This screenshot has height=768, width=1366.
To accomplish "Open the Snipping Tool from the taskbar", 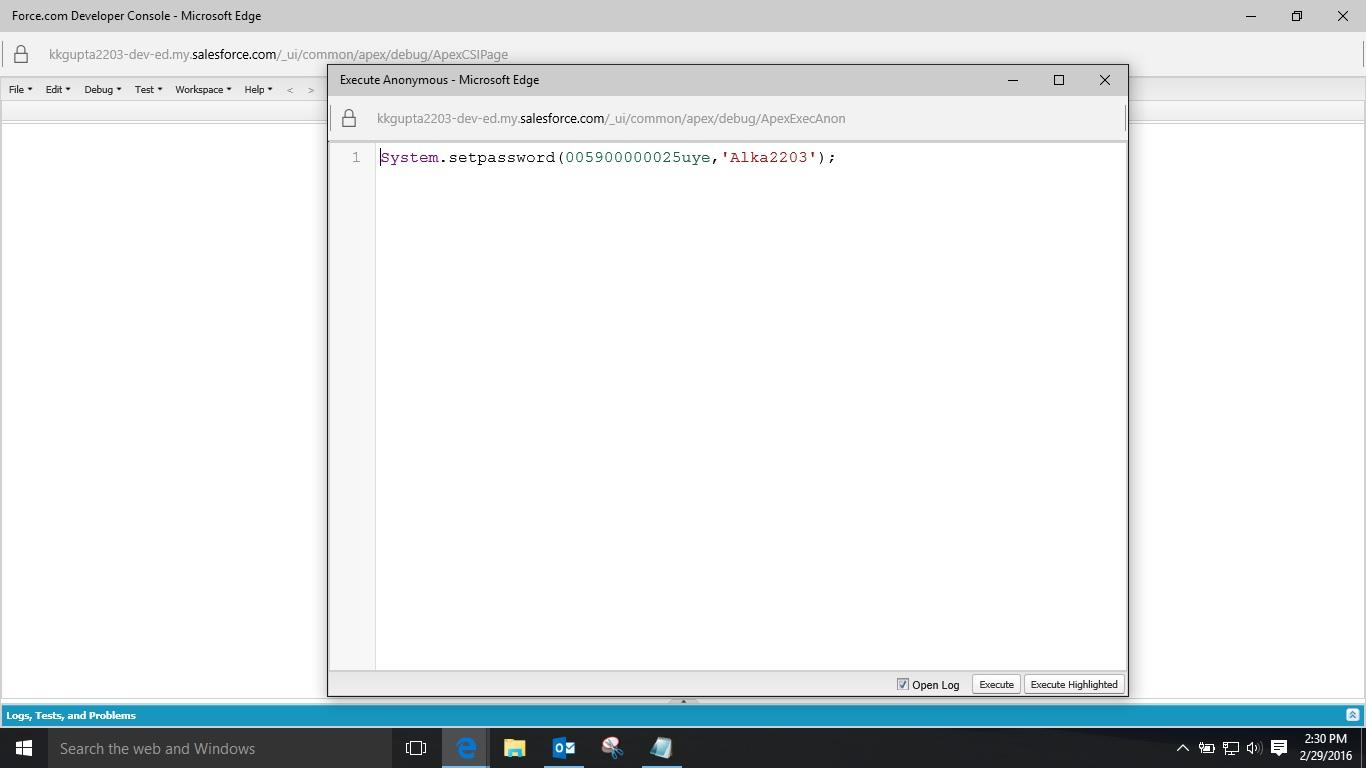I will click(x=612, y=748).
